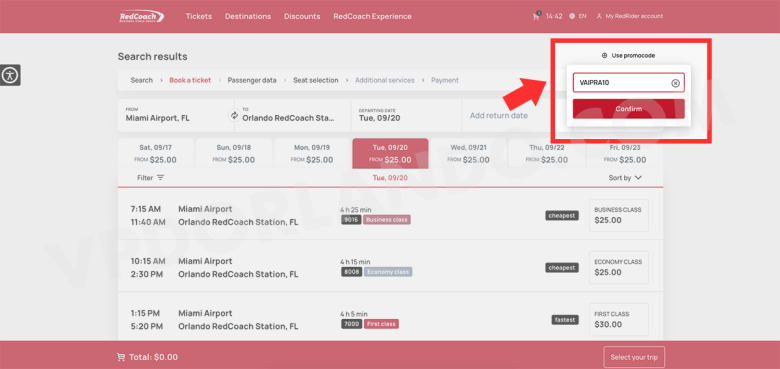The height and width of the screenshot is (369, 780).
Task: Click the Payment breadcrumb
Action: [445, 80]
